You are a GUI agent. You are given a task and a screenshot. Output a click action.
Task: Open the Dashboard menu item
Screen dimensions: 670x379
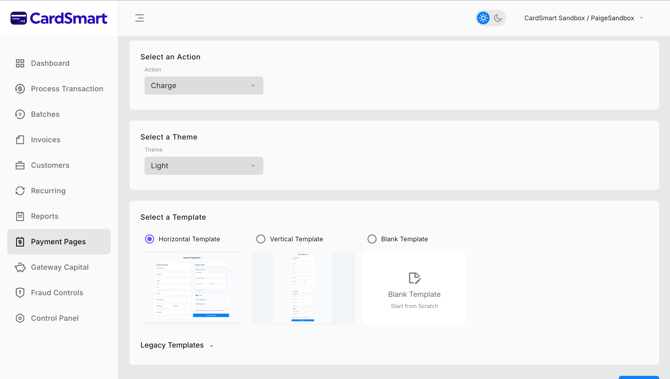[59, 63]
